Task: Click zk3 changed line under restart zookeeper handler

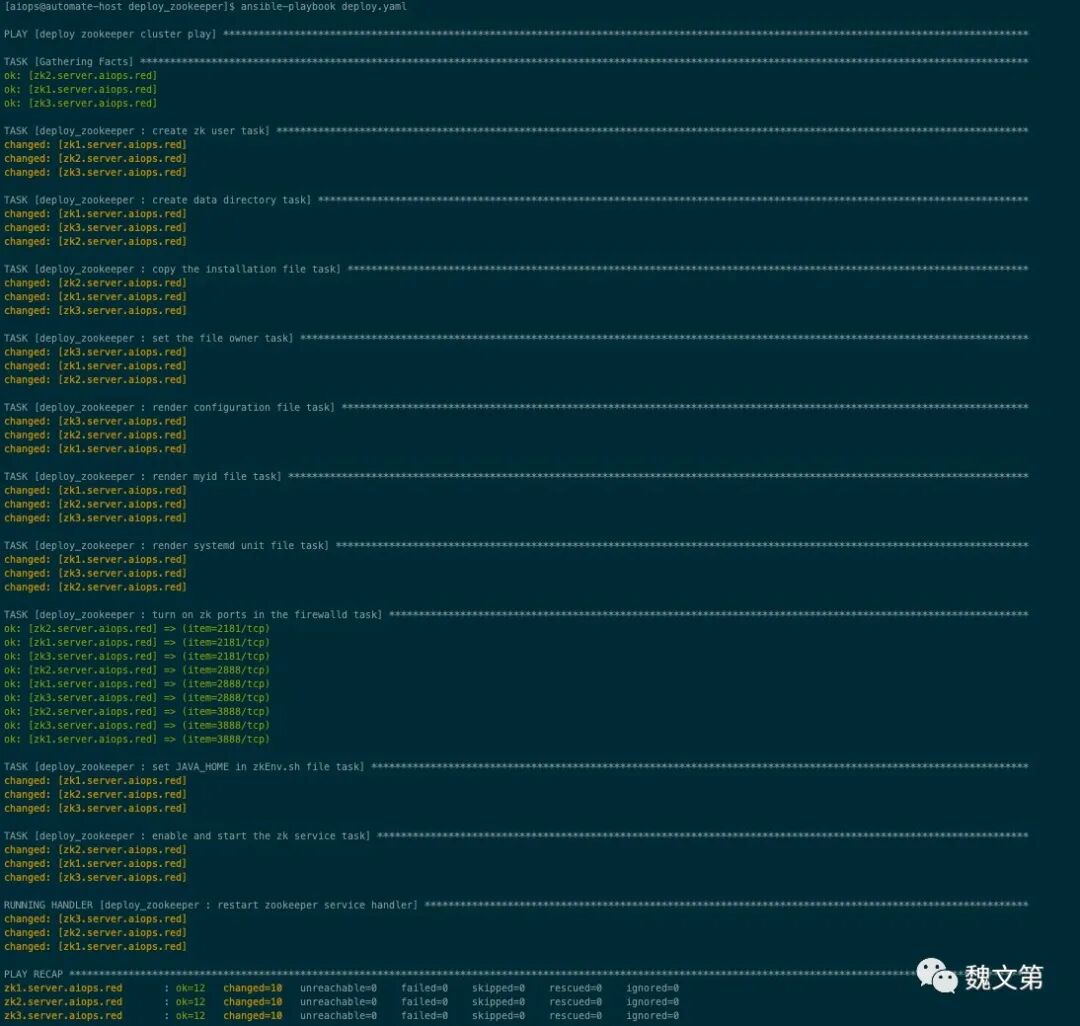Action: click(95, 919)
